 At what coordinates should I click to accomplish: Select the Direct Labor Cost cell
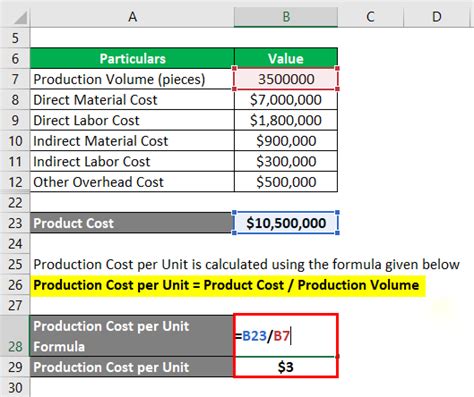pyautogui.click(x=132, y=120)
